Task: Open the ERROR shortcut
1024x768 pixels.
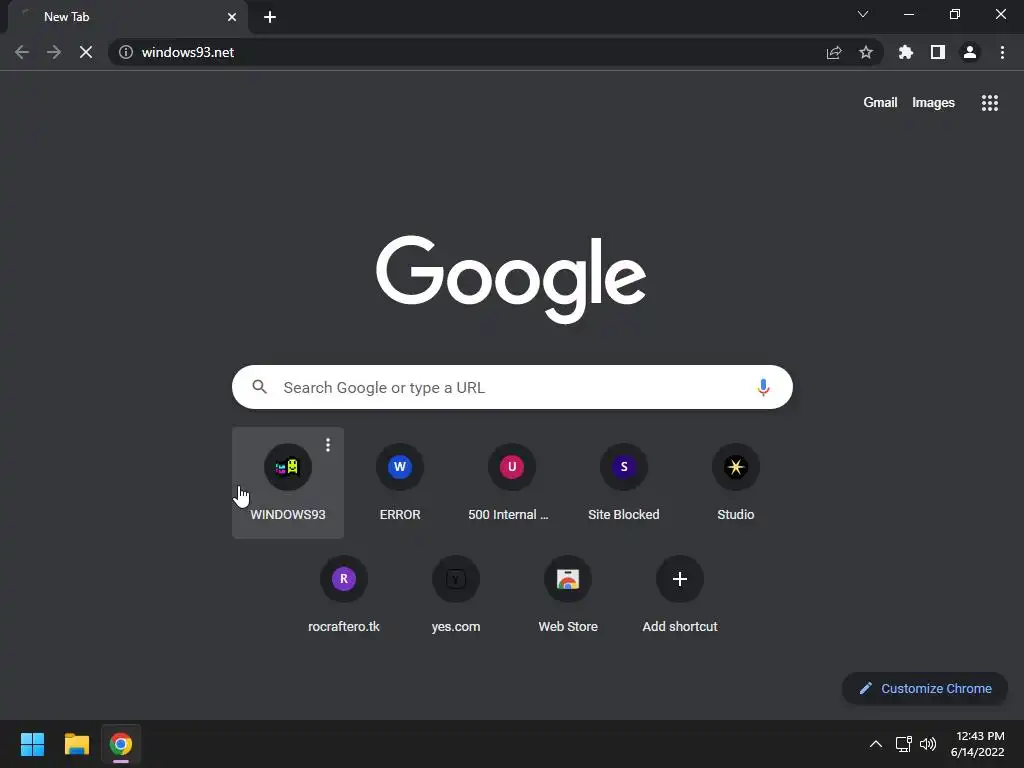Action: point(400,483)
